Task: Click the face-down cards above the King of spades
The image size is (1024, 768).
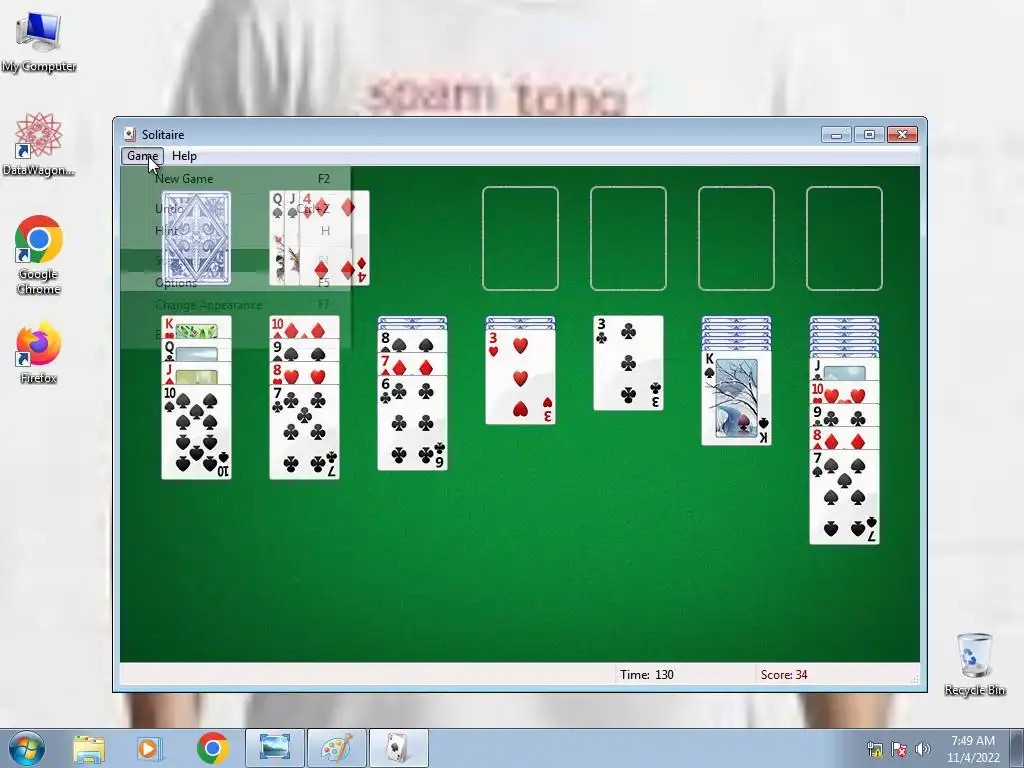Action: (736, 333)
